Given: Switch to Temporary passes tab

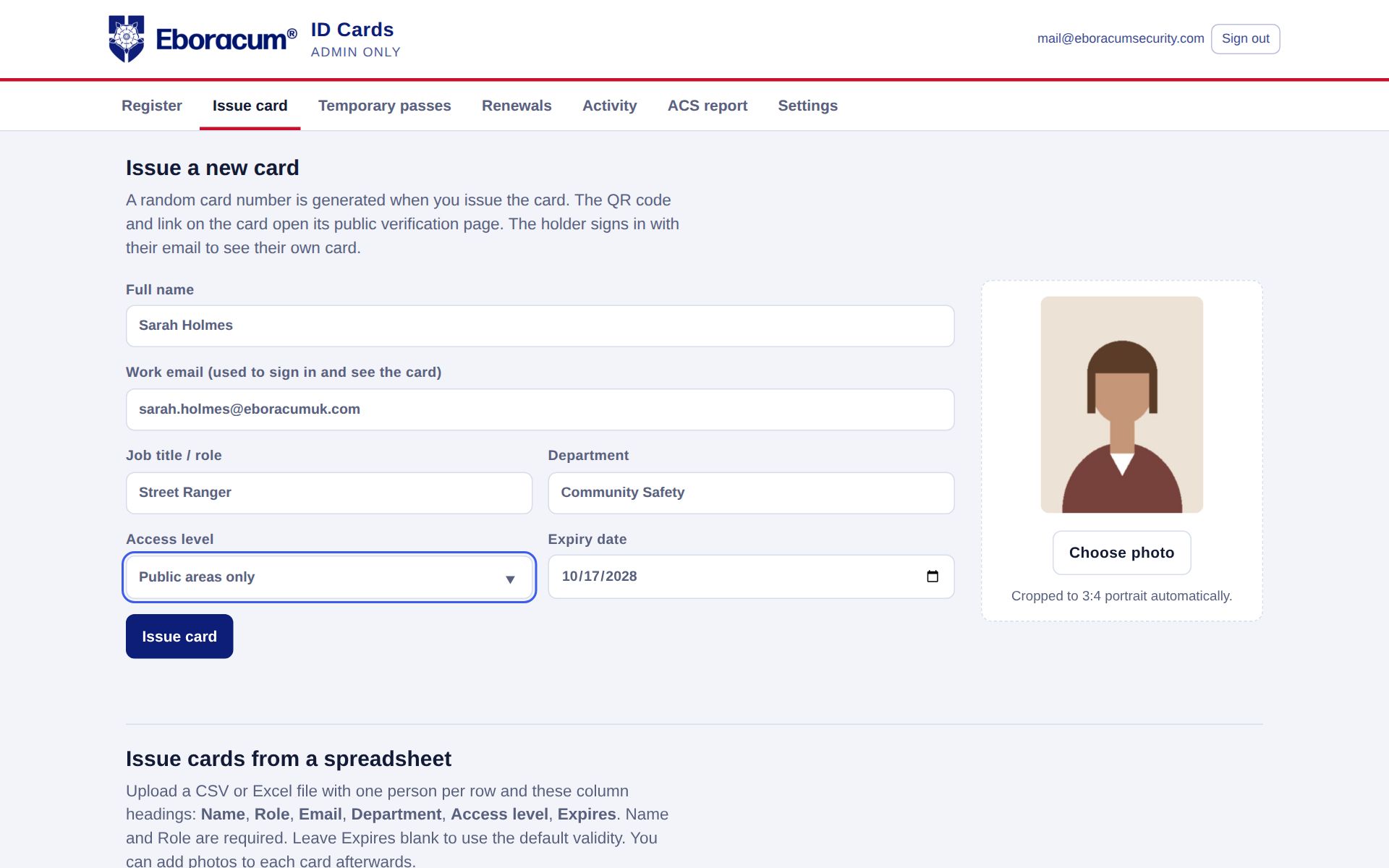Looking at the screenshot, I should click(385, 106).
